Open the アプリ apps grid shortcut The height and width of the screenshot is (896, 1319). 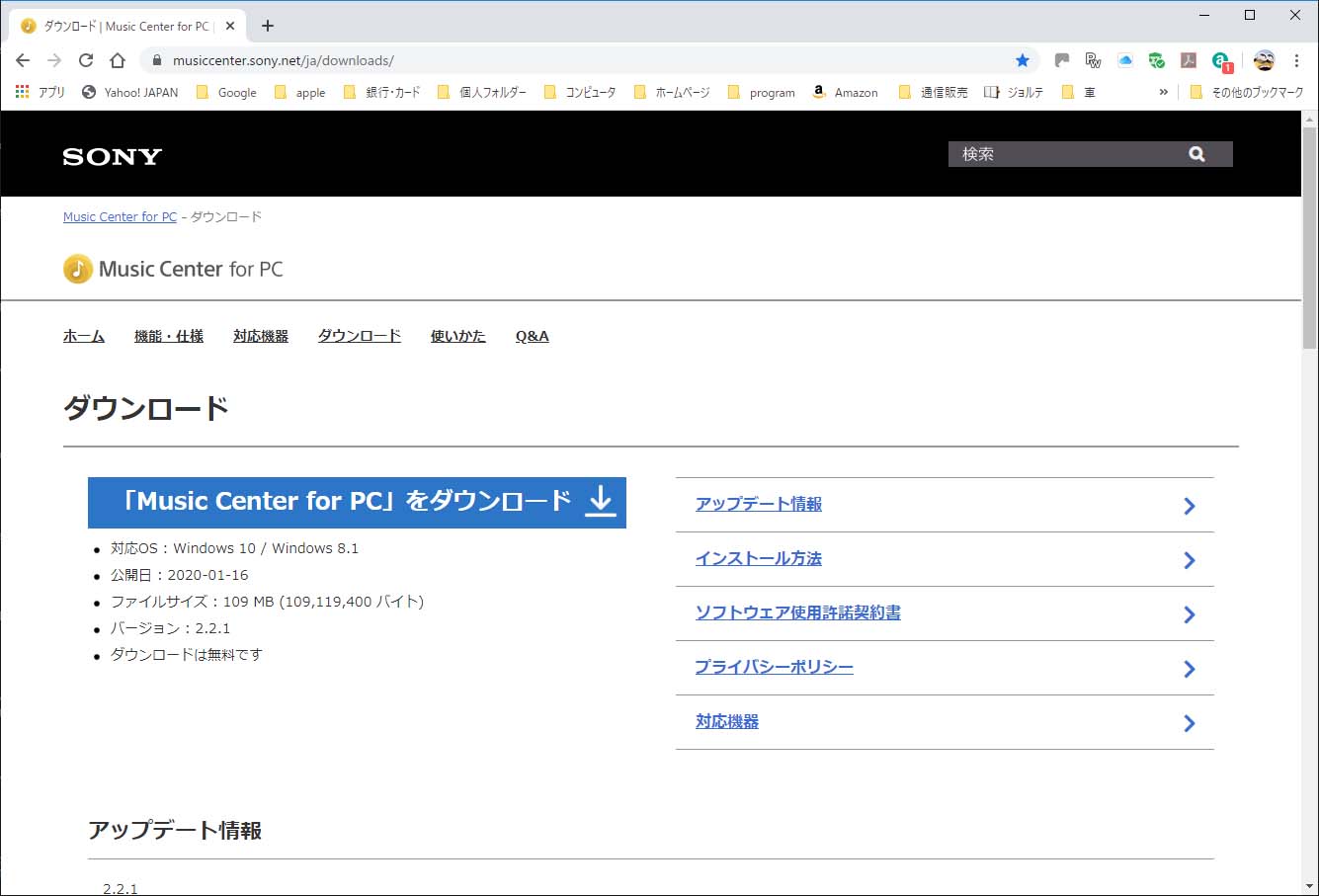tap(40, 92)
